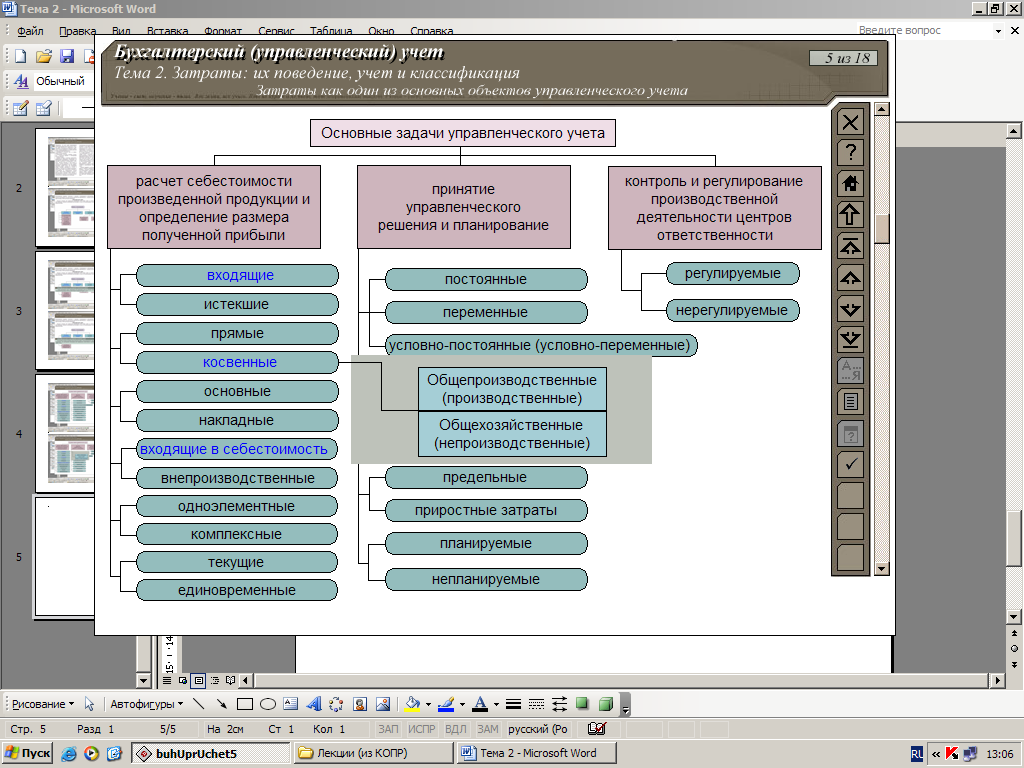Select the Rectangle drawing tool
The image size is (1024, 768).
[245, 704]
